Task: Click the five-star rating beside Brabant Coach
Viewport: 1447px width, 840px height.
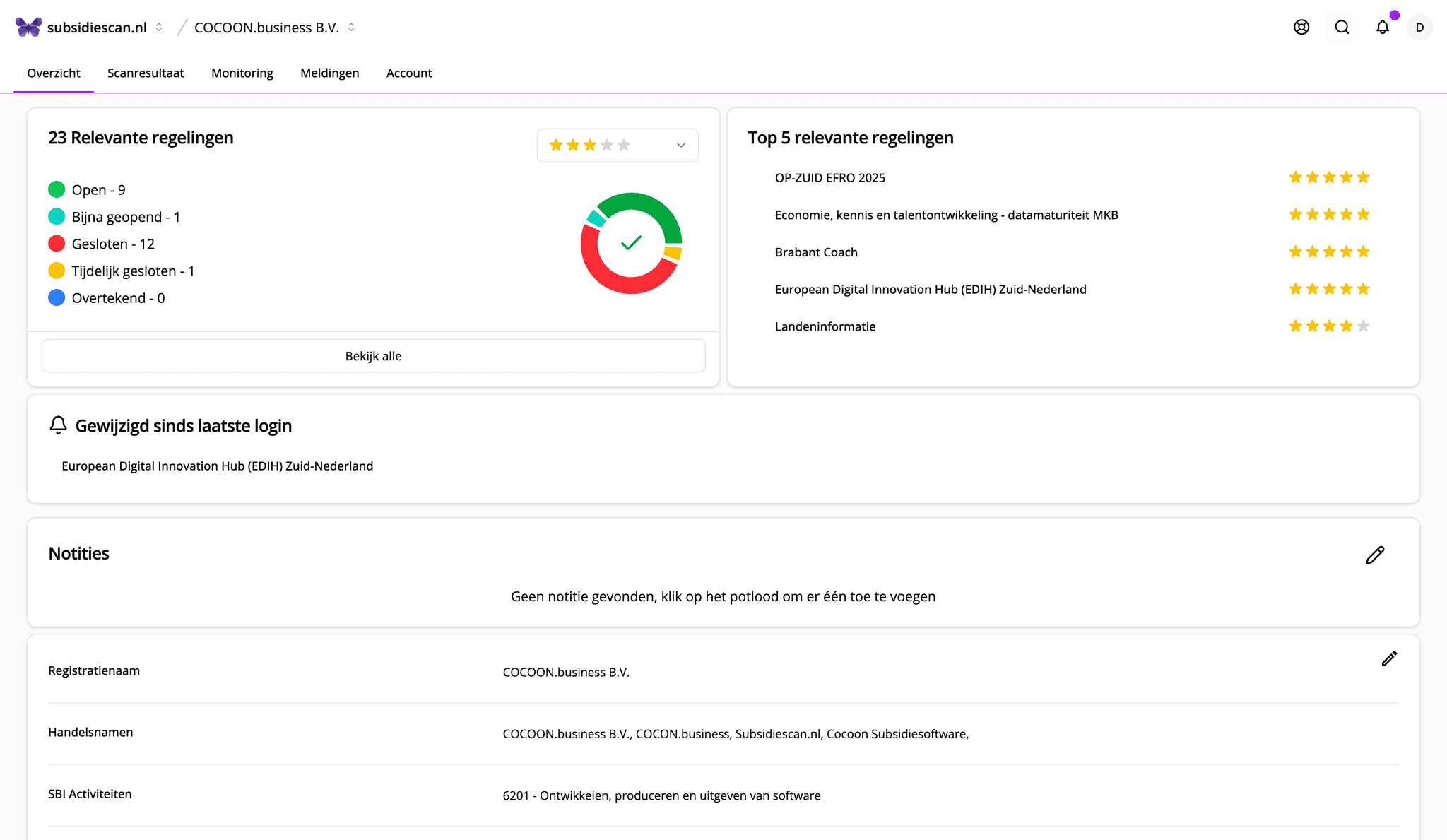Action: [x=1328, y=251]
